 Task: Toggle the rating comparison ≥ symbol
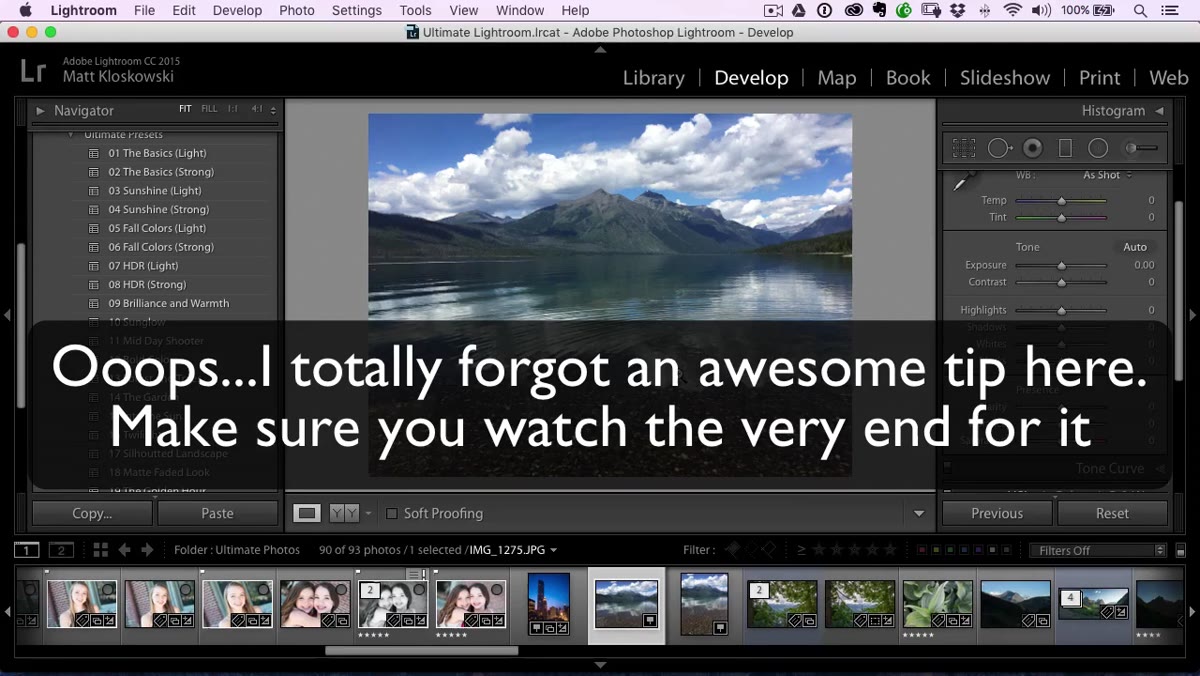coord(801,550)
